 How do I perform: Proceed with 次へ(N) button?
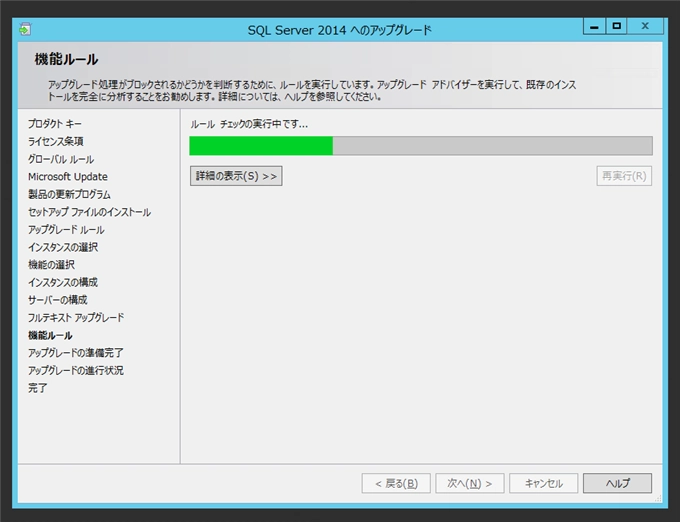coord(470,483)
